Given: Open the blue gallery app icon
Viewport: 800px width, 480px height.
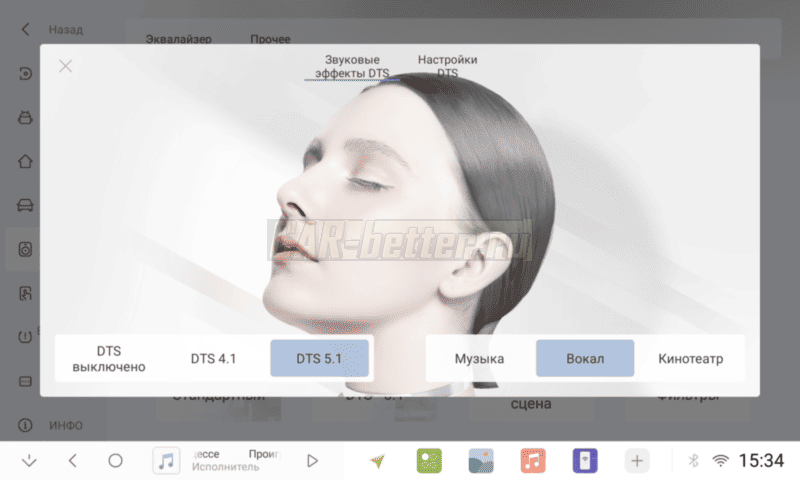Looking at the screenshot, I should (x=481, y=461).
